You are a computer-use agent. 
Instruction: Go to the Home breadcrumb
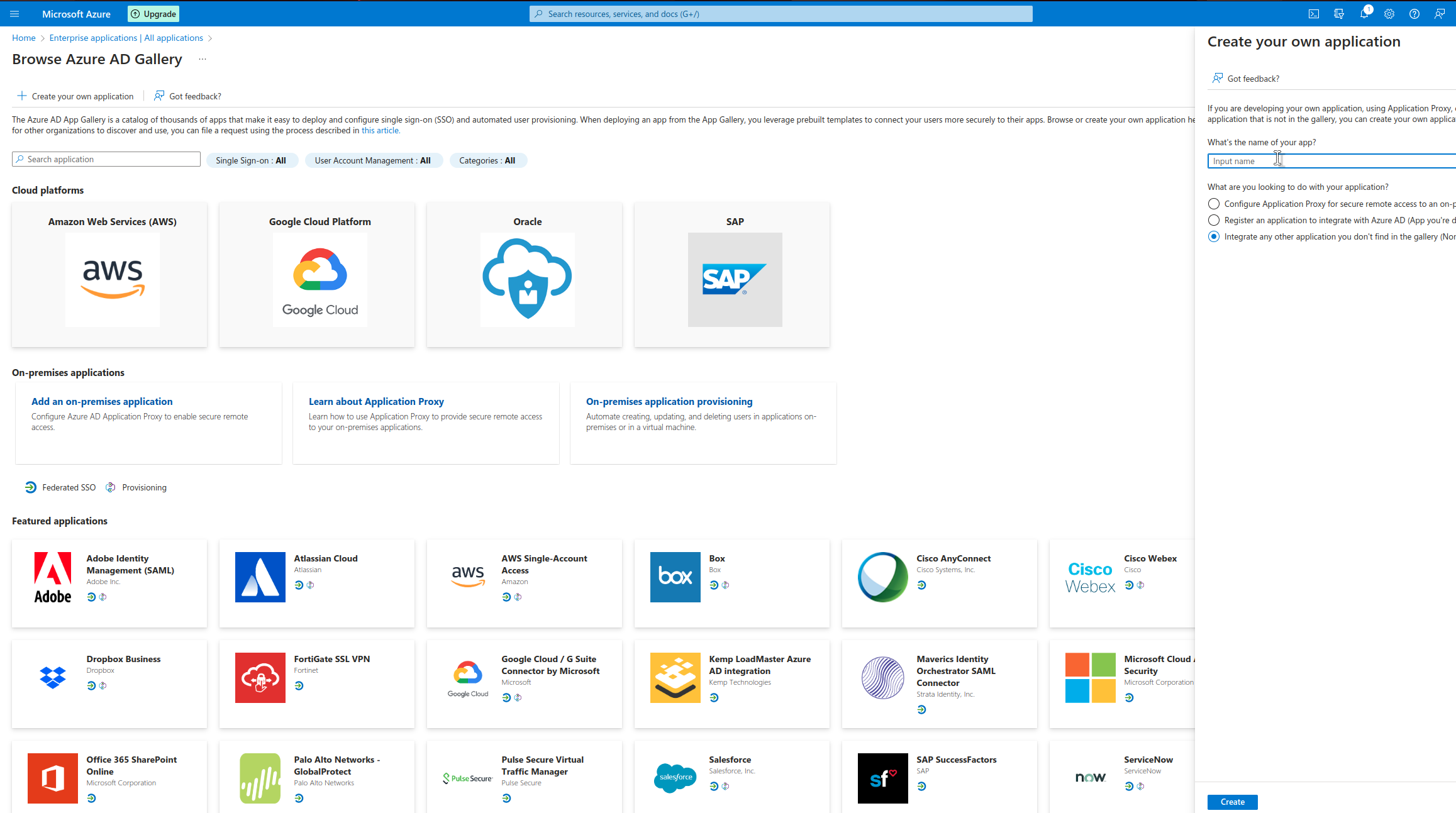pos(24,38)
